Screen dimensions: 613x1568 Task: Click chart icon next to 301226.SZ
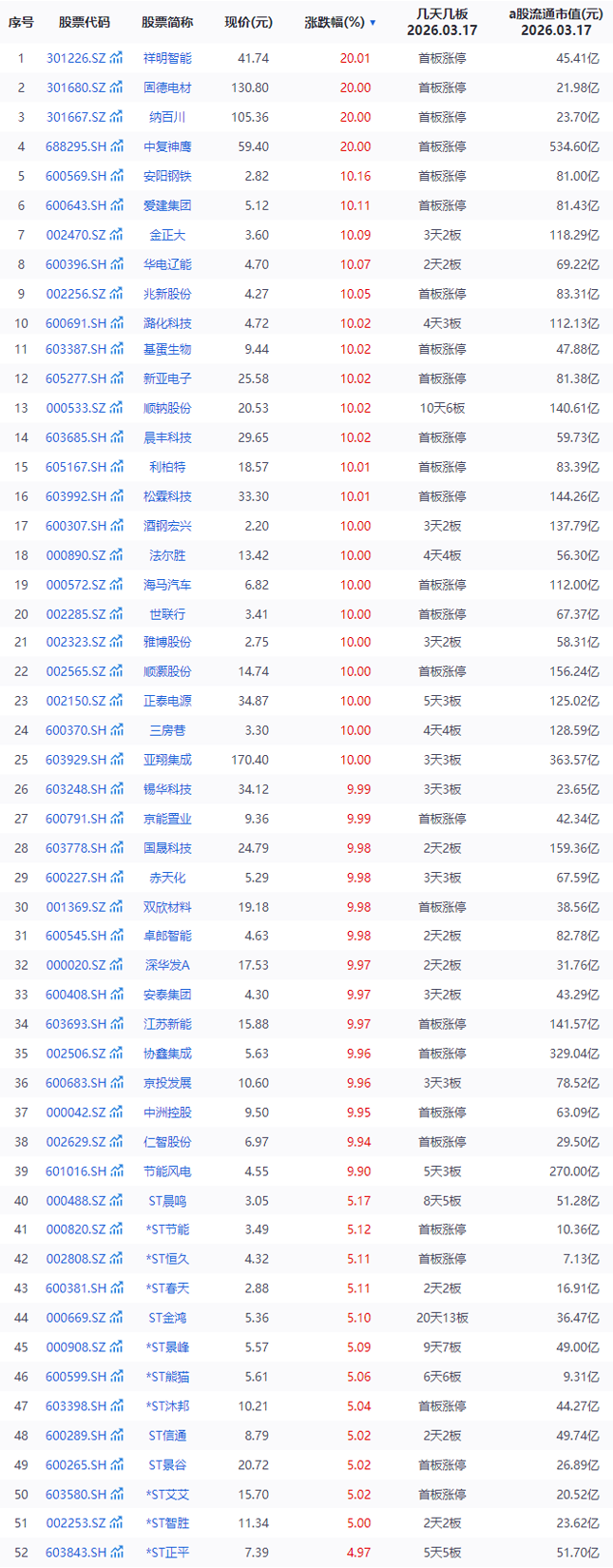point(116,58)
